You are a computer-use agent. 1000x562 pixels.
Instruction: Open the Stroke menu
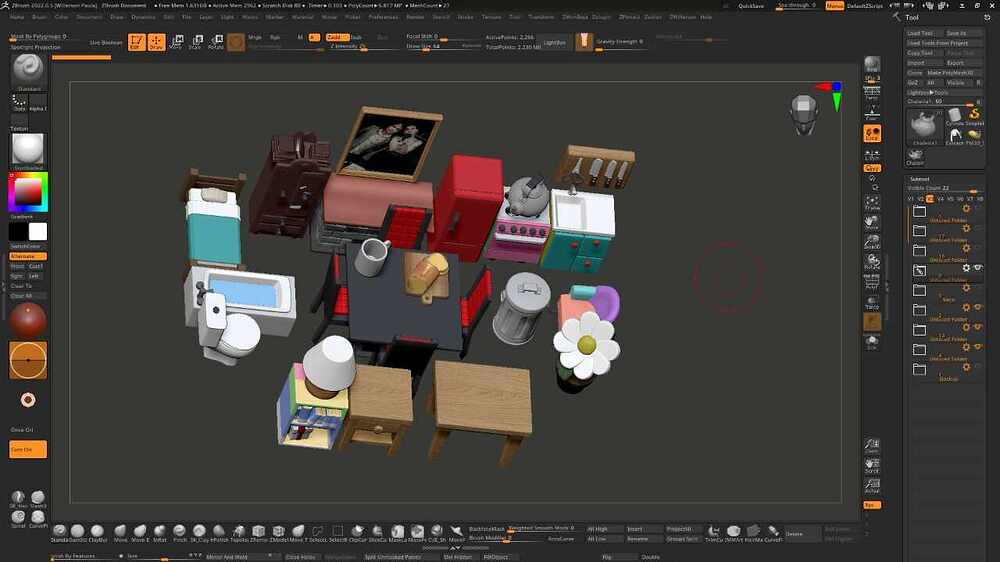466,17
